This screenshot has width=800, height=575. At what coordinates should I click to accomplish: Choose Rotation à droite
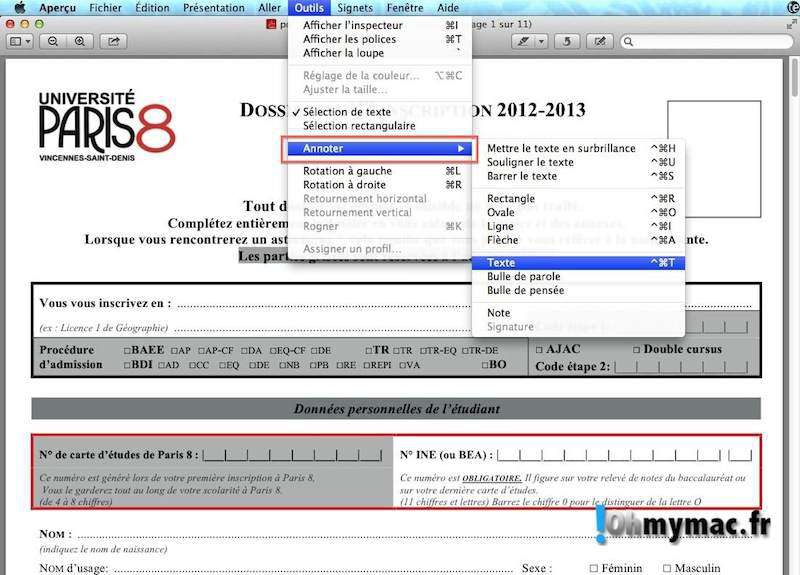click(x=380, y=185)
